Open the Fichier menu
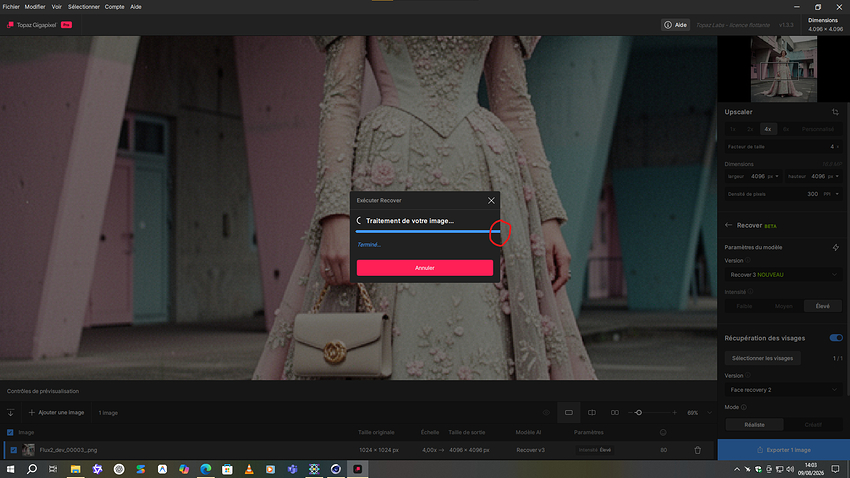The image size is (850, 478). tap(11, 7)
